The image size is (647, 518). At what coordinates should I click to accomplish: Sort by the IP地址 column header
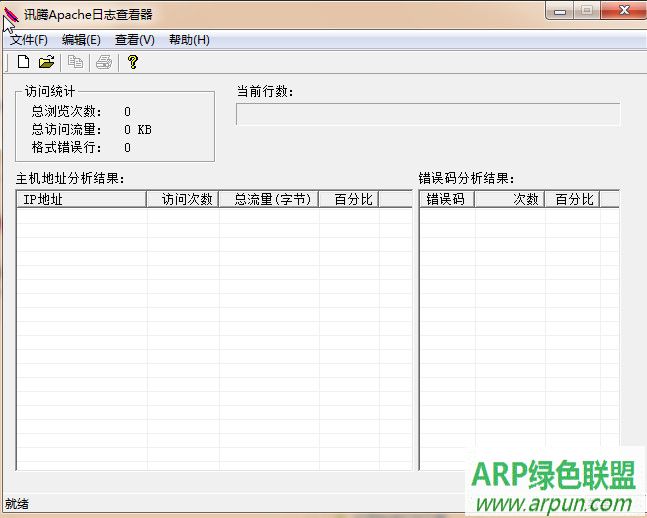coord(82,199)
